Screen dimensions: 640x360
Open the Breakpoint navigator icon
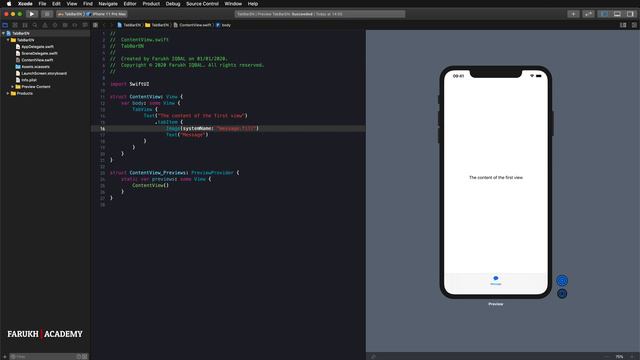pos(75,25)
